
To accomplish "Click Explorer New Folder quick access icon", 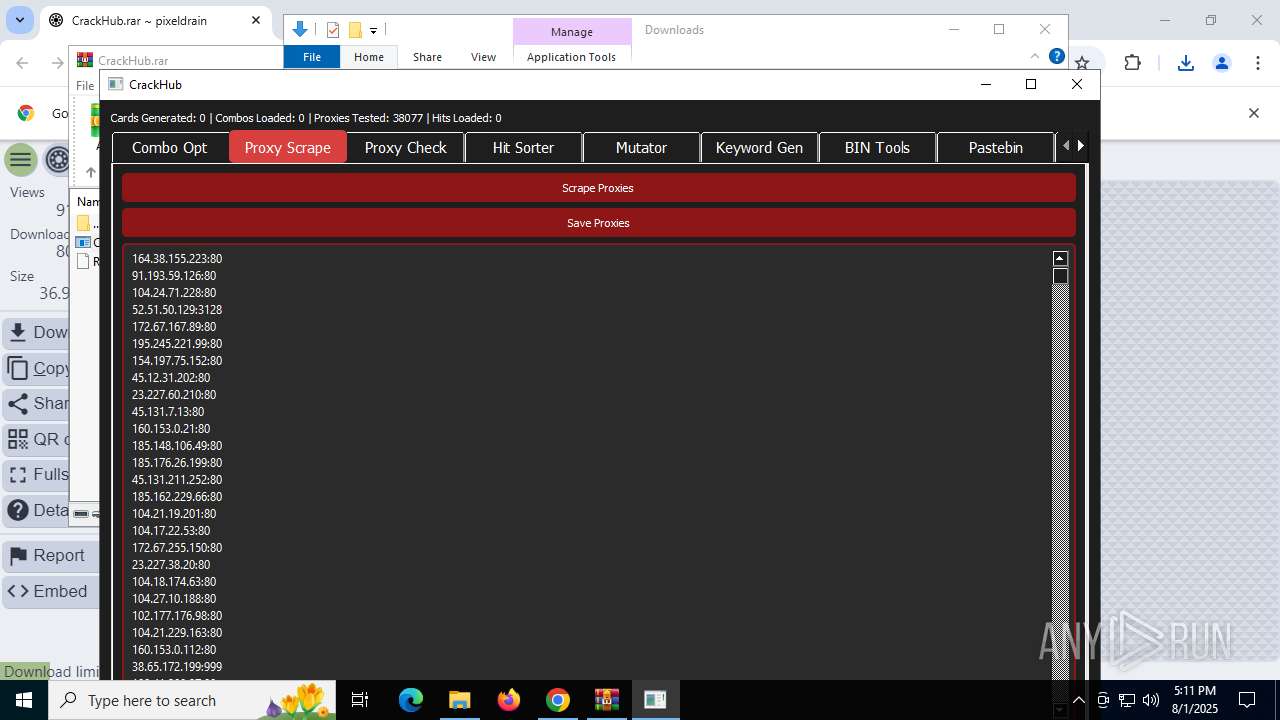I will (x=355, y=30).
